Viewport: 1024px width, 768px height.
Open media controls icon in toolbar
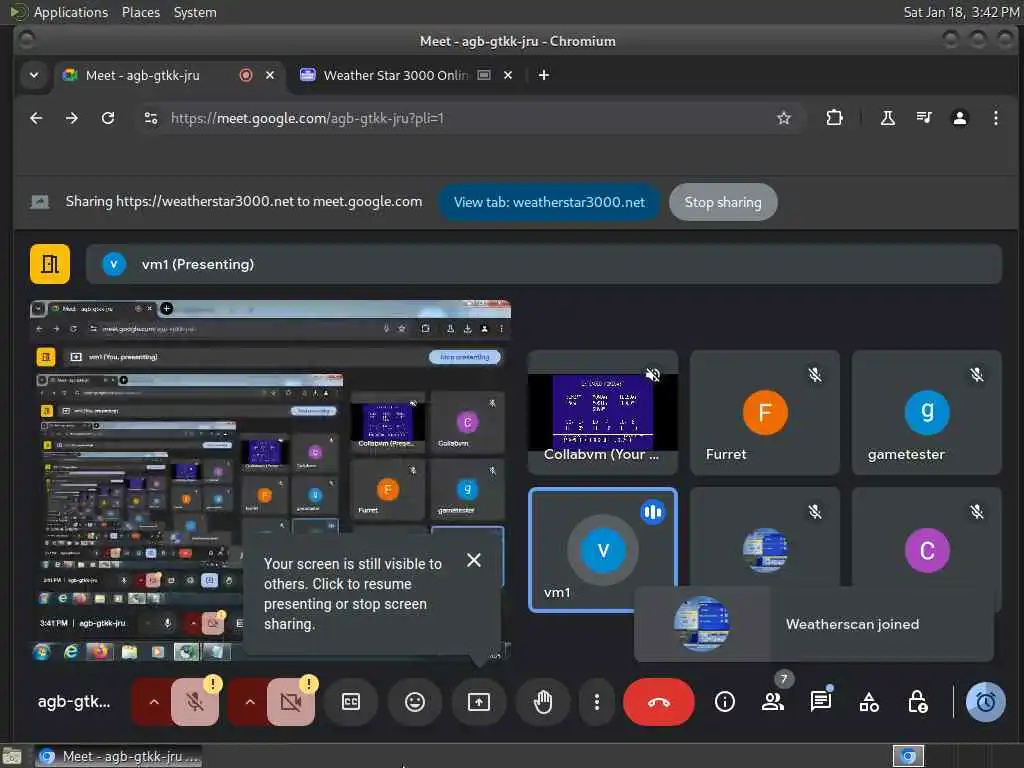[x=923, y=118]
